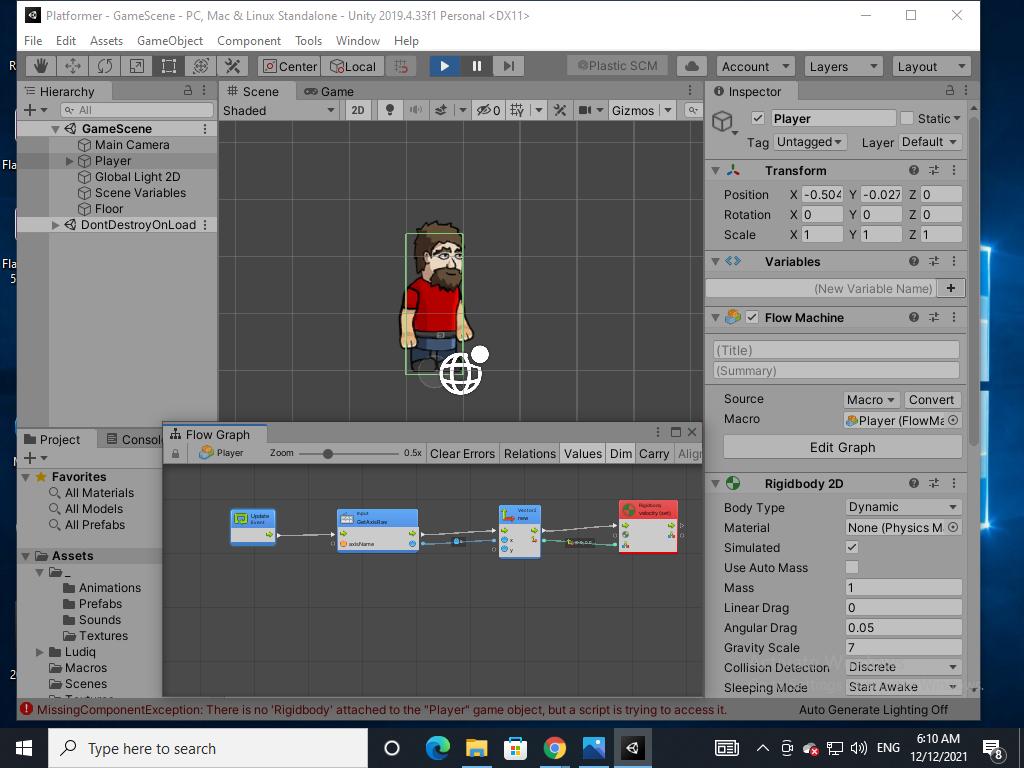Switch to the Game tab
This screenshot has width=1024, height=768.
point(329,91)
